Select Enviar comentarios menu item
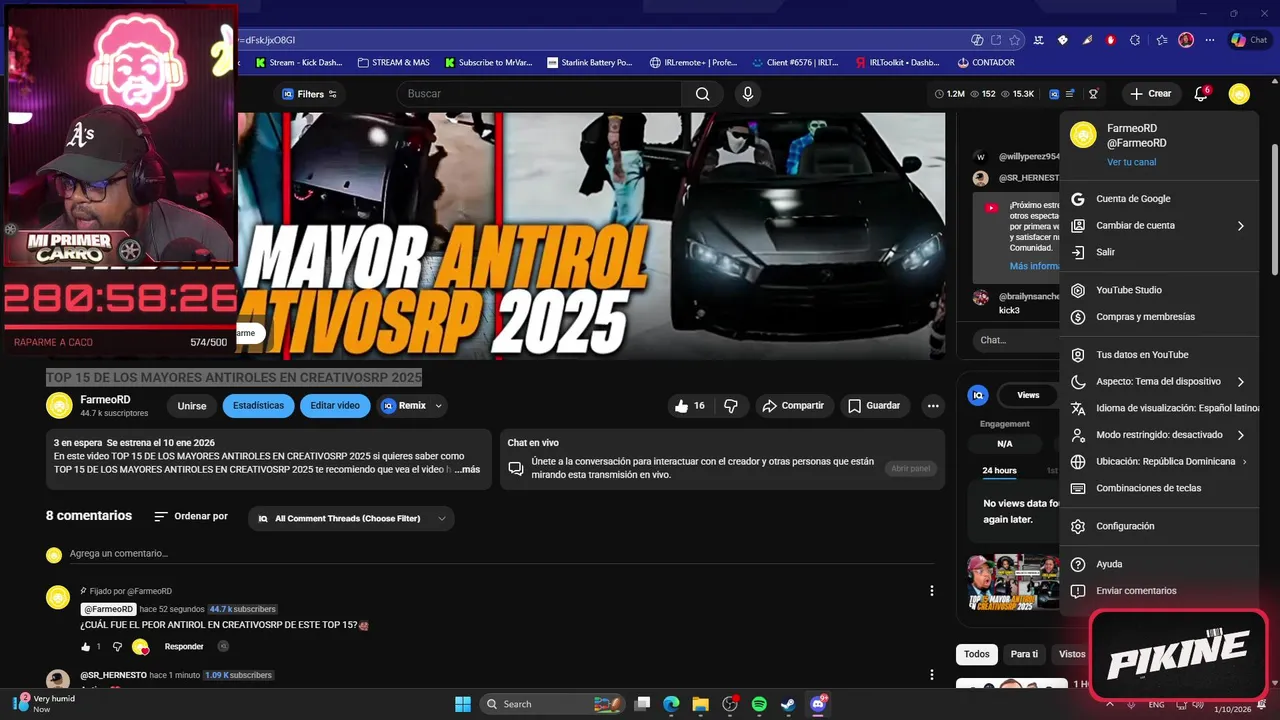 click(1159, 591)
